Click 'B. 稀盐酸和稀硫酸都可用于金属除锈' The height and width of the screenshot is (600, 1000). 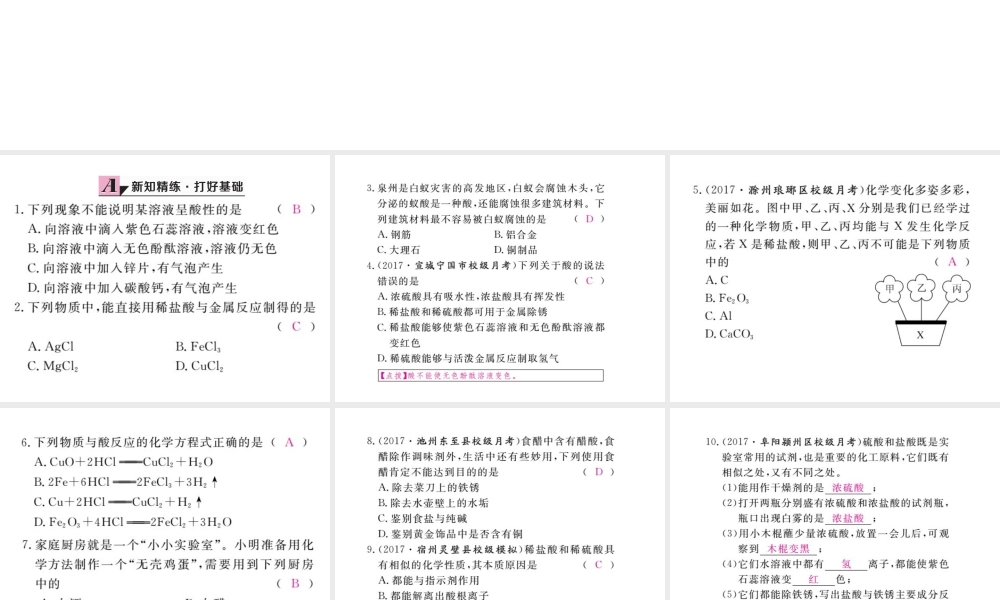pyautogui.click(x=462, y=311)
